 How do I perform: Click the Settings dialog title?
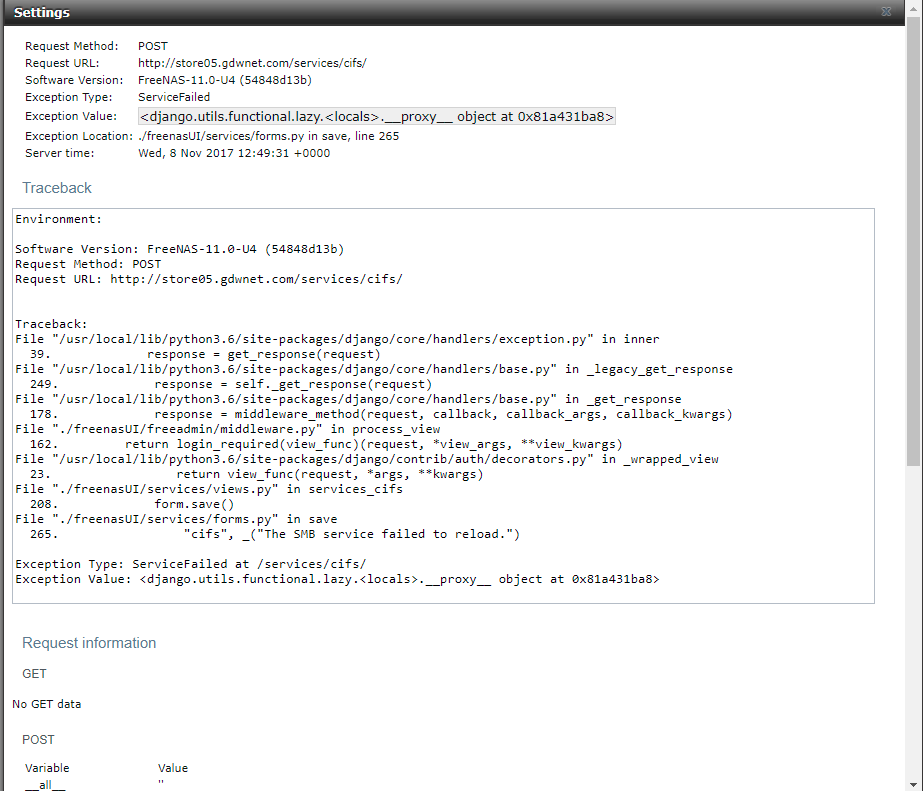[42, 12]
